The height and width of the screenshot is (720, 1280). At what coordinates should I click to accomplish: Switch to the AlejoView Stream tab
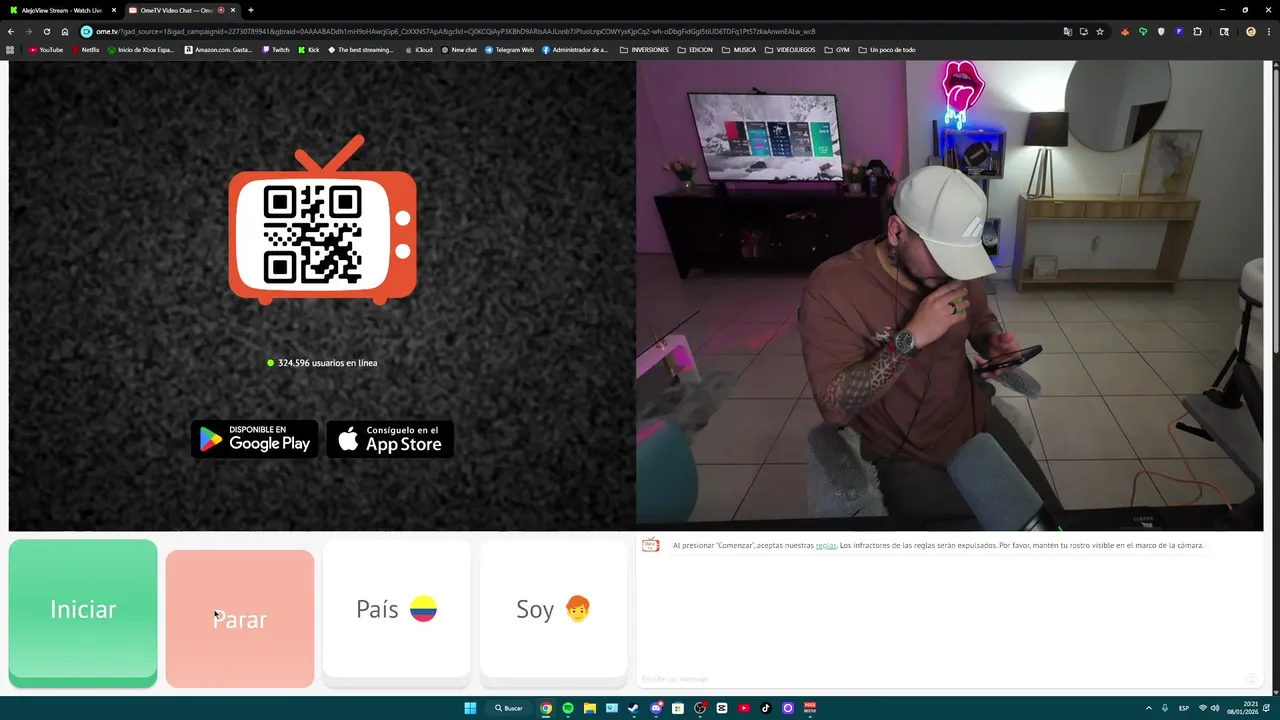coord(62,10)
